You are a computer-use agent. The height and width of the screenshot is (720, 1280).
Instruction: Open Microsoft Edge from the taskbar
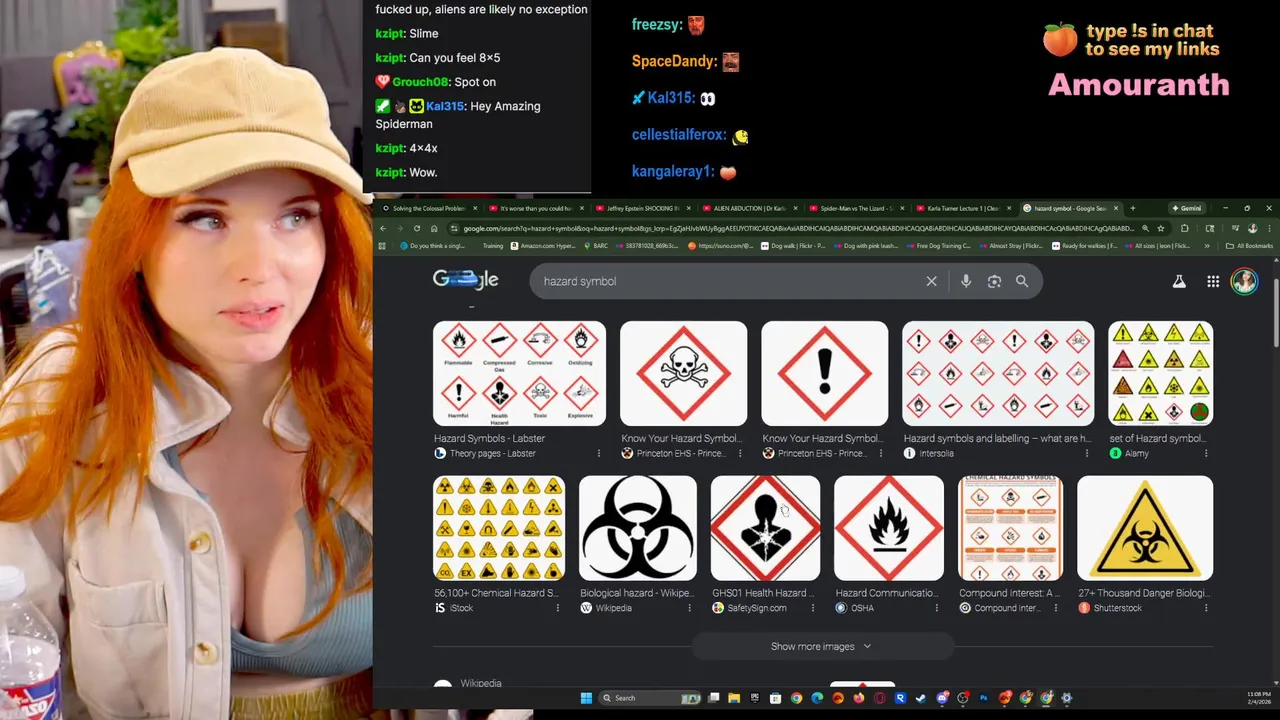[x=817, y=698]
